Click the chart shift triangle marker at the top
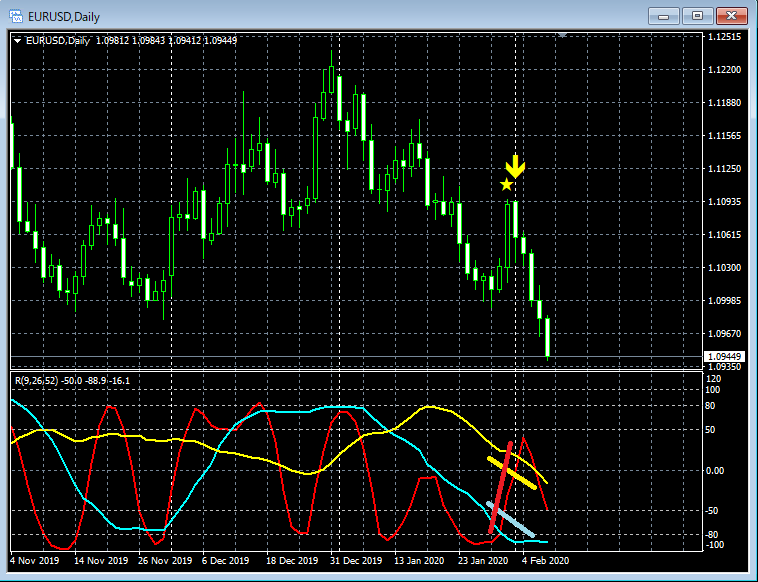Screen dimensions: 758x582 562,35
